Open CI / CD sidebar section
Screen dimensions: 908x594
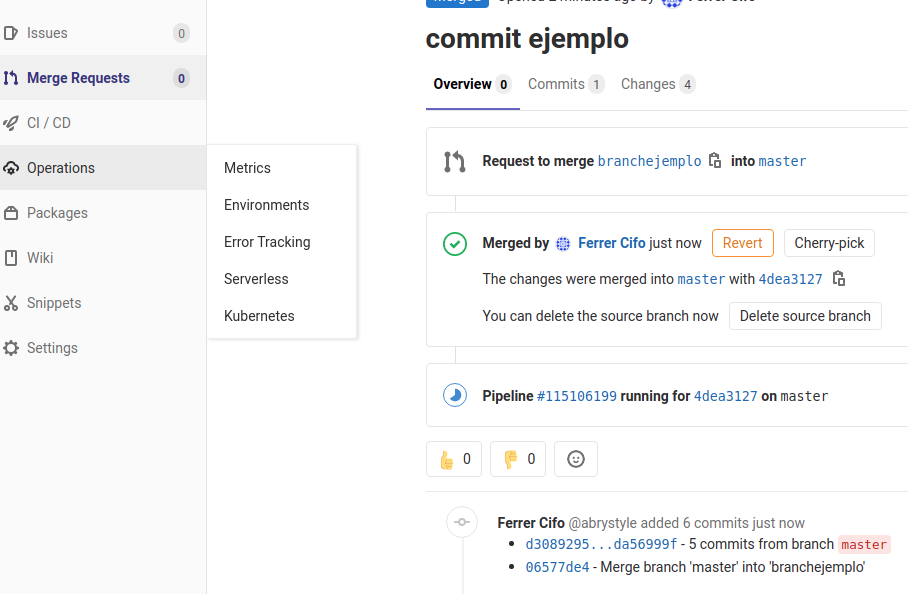click(49, 123)
